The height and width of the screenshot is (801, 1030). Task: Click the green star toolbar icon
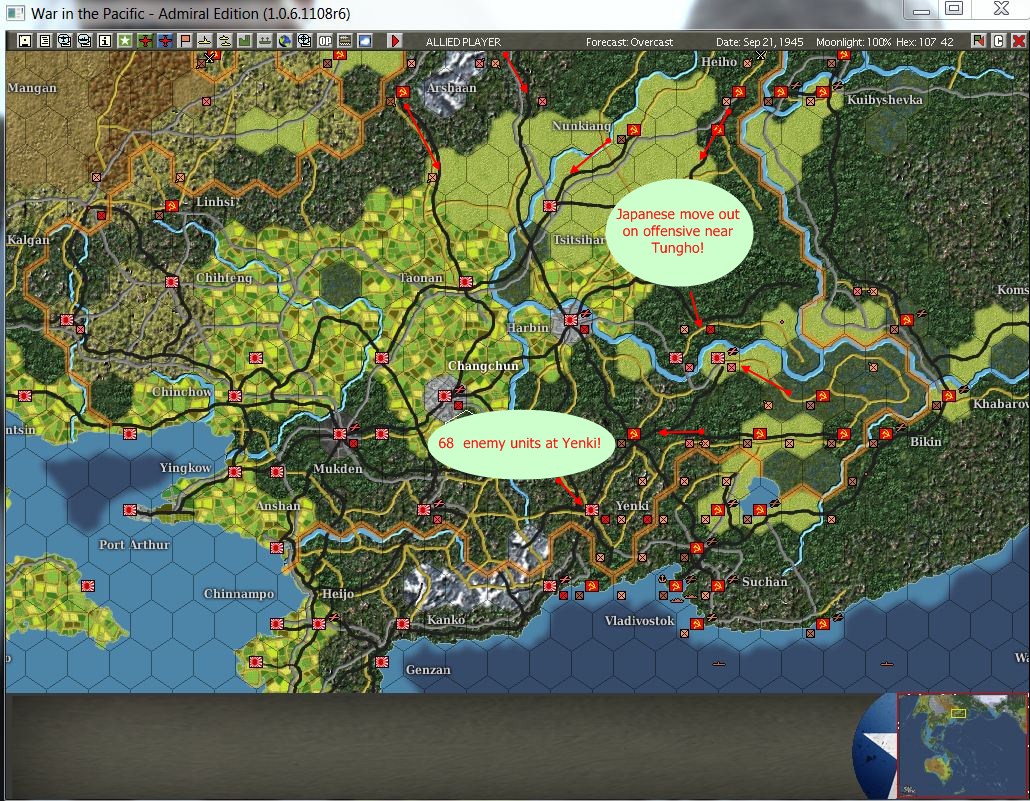125,41
